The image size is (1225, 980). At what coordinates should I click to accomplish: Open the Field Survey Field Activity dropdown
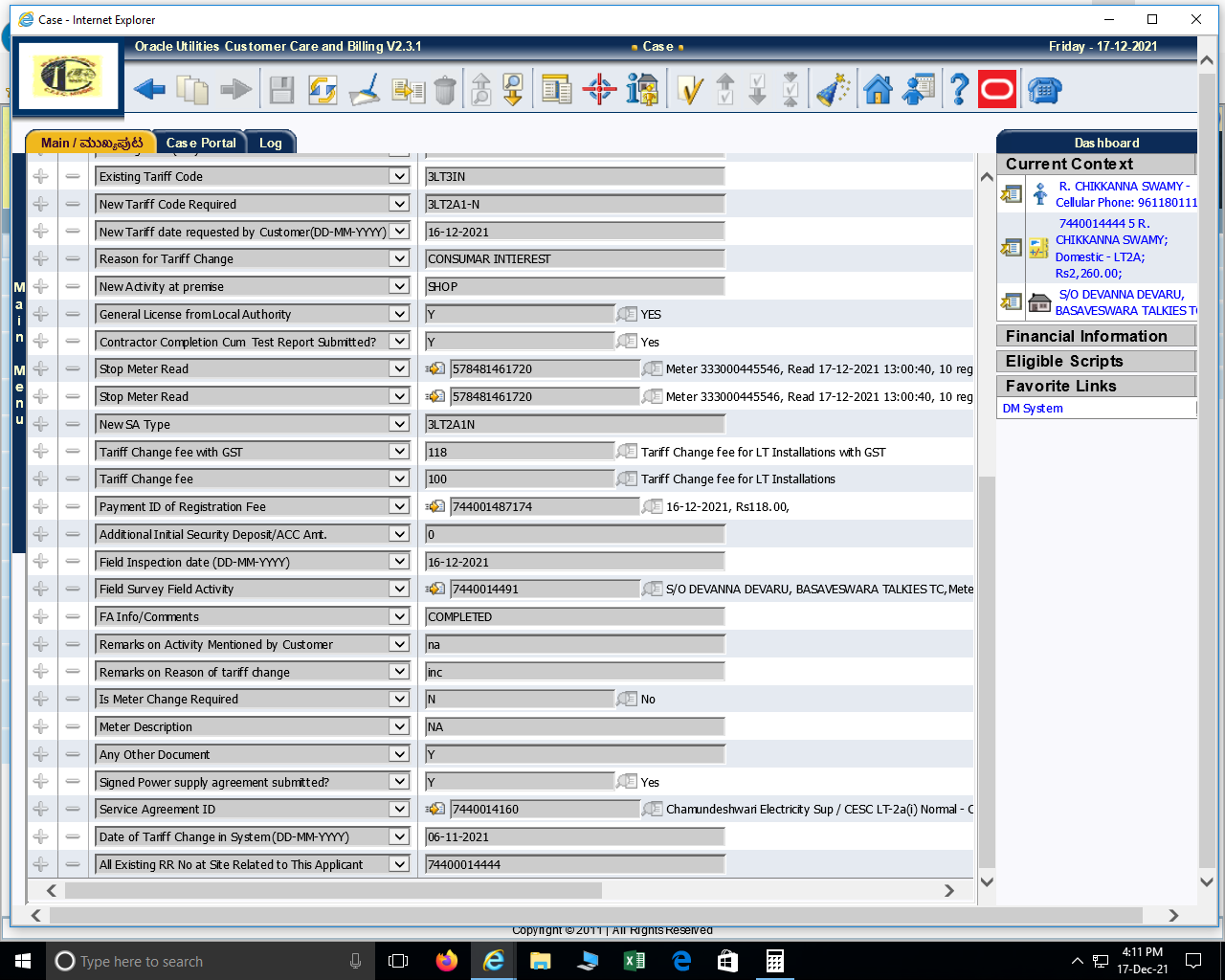coord(399,589)
